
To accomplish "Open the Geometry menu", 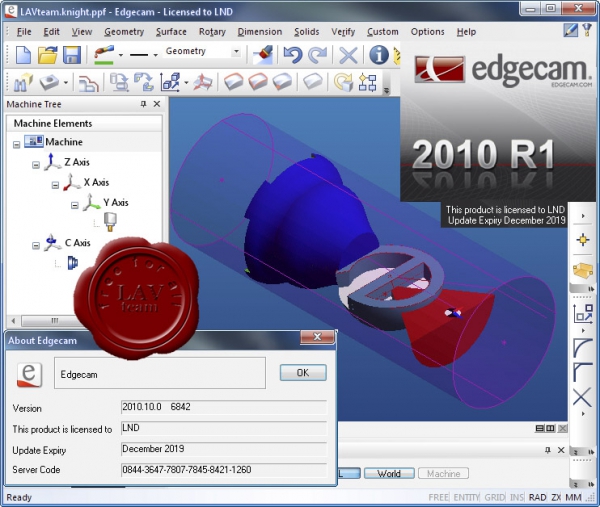I will [x=124, y=32].
